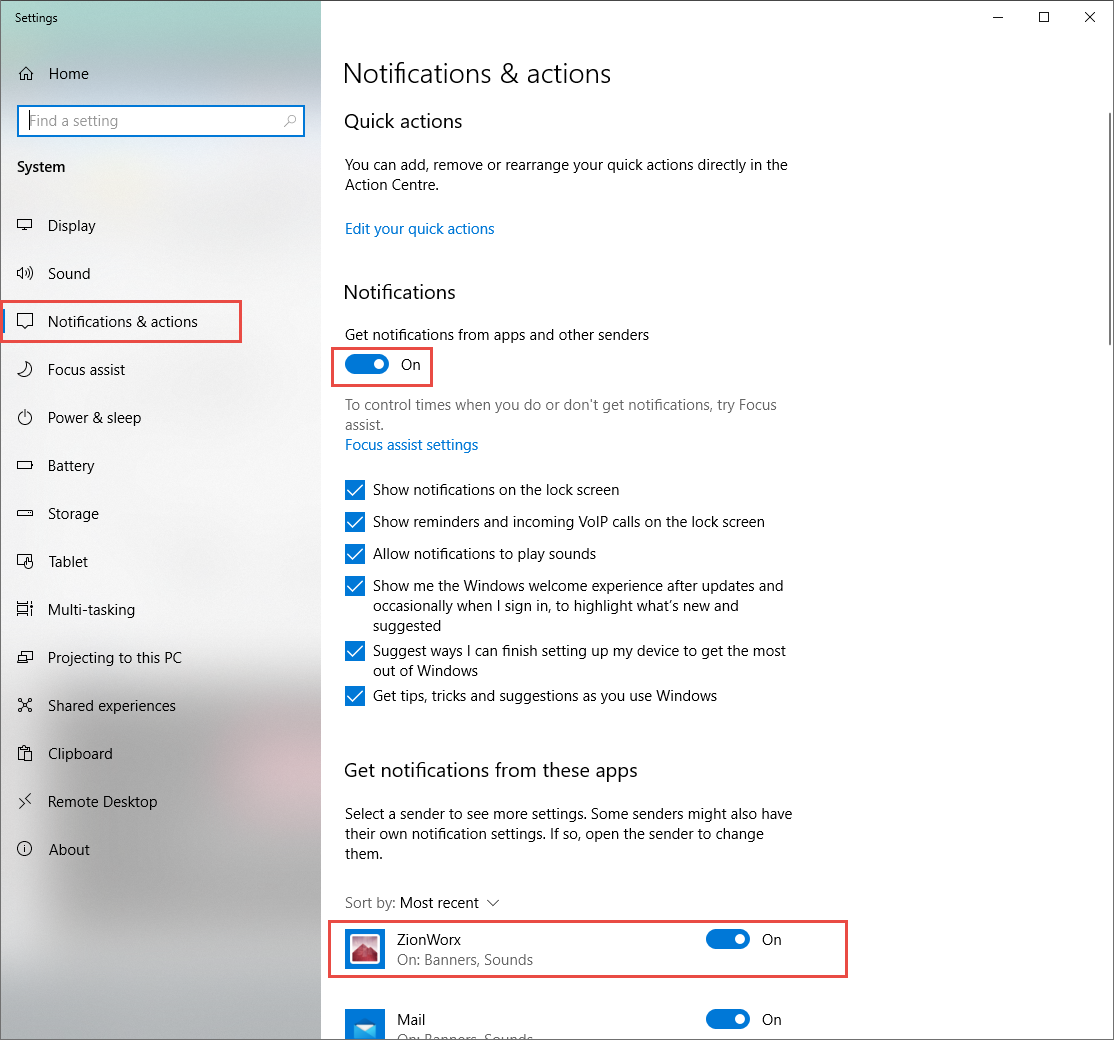Switch off Mail notifications toggle

728,1019
